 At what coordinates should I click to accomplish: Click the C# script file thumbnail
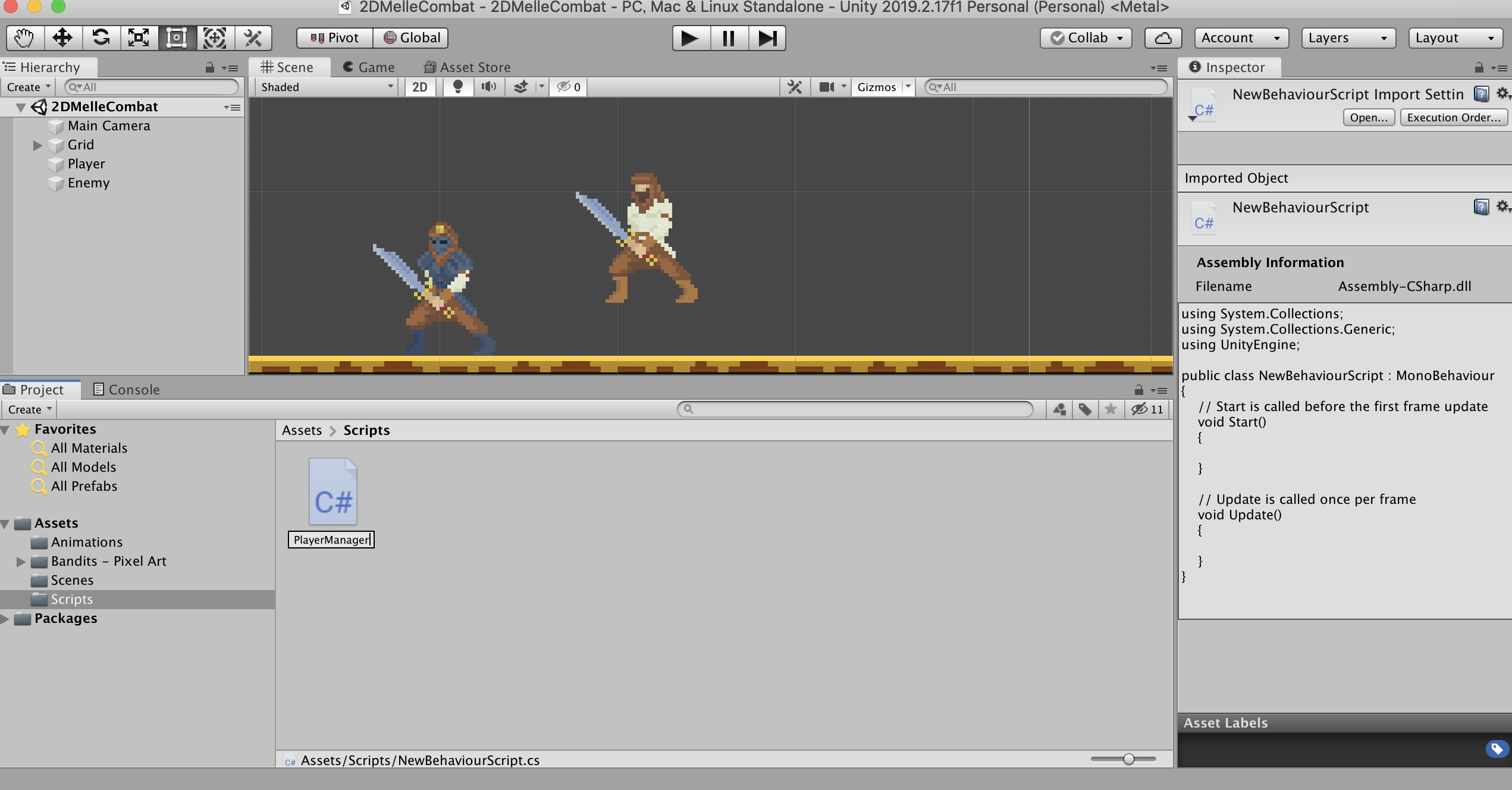pos(333,491)
